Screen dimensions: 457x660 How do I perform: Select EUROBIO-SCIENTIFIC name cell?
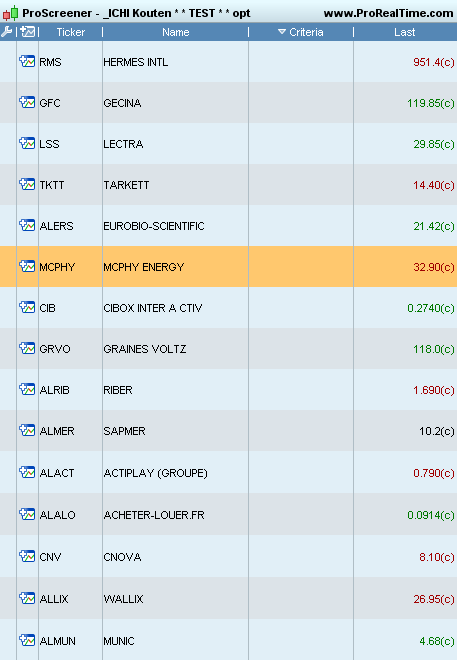pyautogui.click(x=175, y=226)
